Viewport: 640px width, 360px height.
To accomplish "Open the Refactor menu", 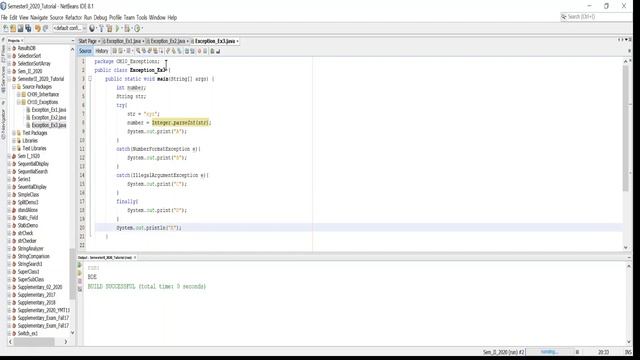I will click(73, 18).
